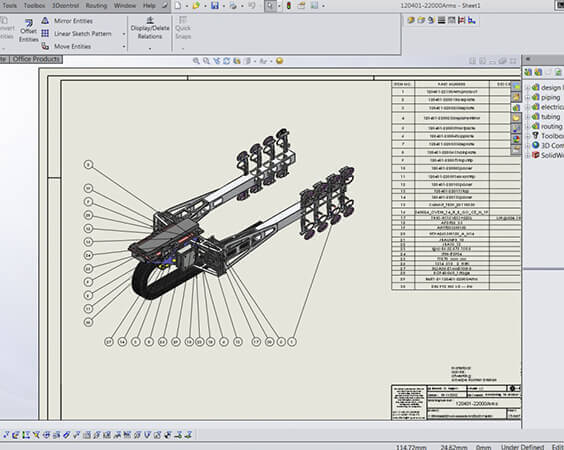The width and height of the screenshot is (564, 450).
Task: Open the Custom Properties tab ending the task pane strip
Action: tap(516, 149)
